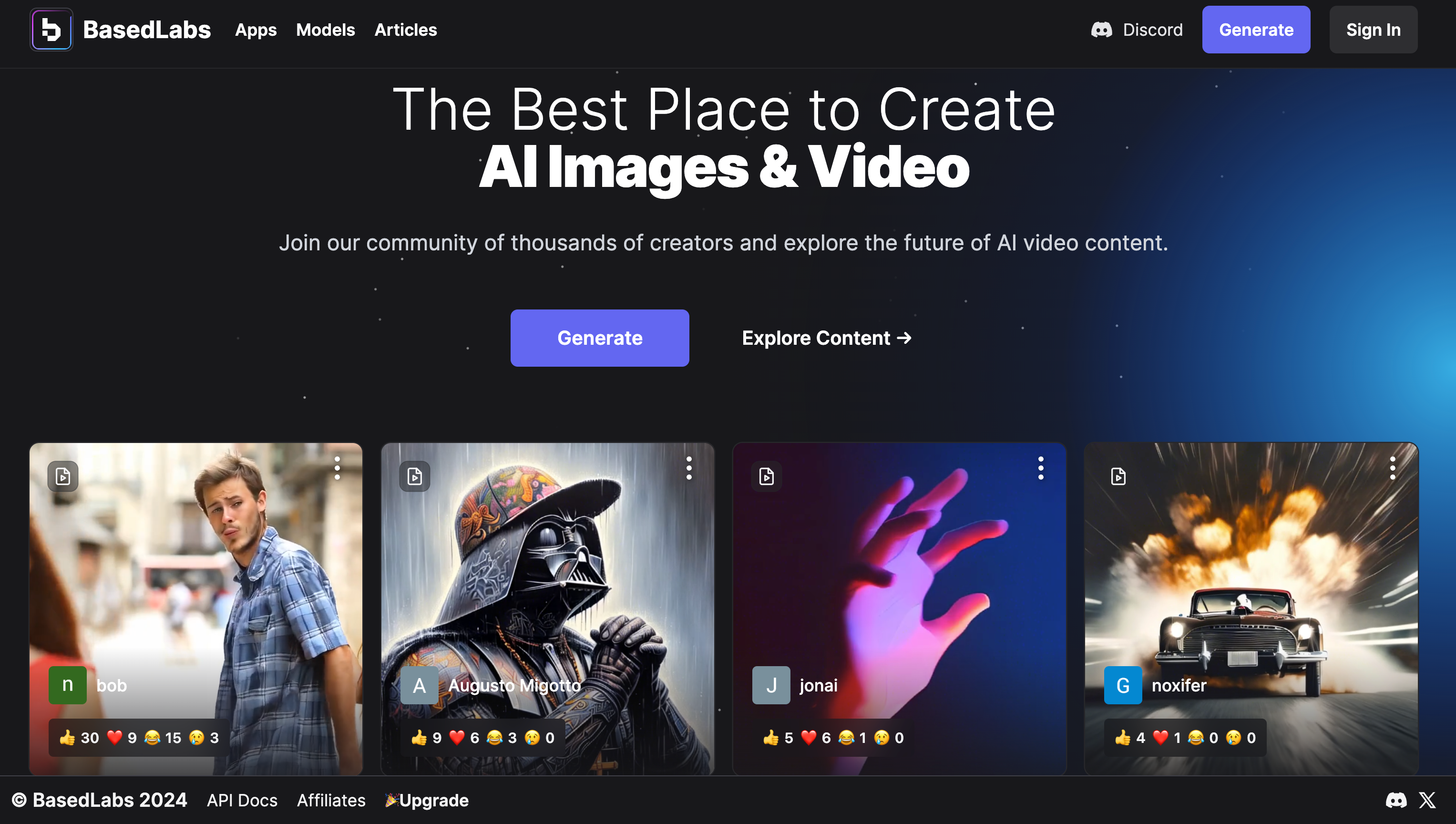Click the BasedLabs logo icon
Viewport: 1456px width, 824px height.
(x=51, y=30)
